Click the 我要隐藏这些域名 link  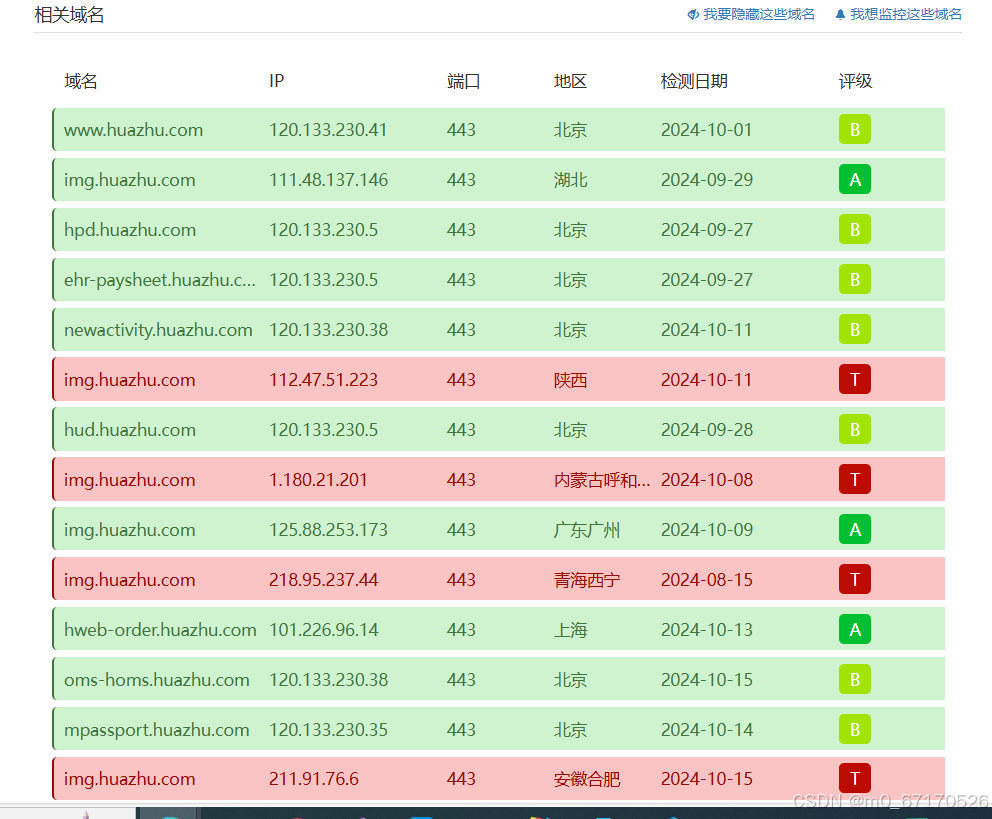tap(759, 15)
